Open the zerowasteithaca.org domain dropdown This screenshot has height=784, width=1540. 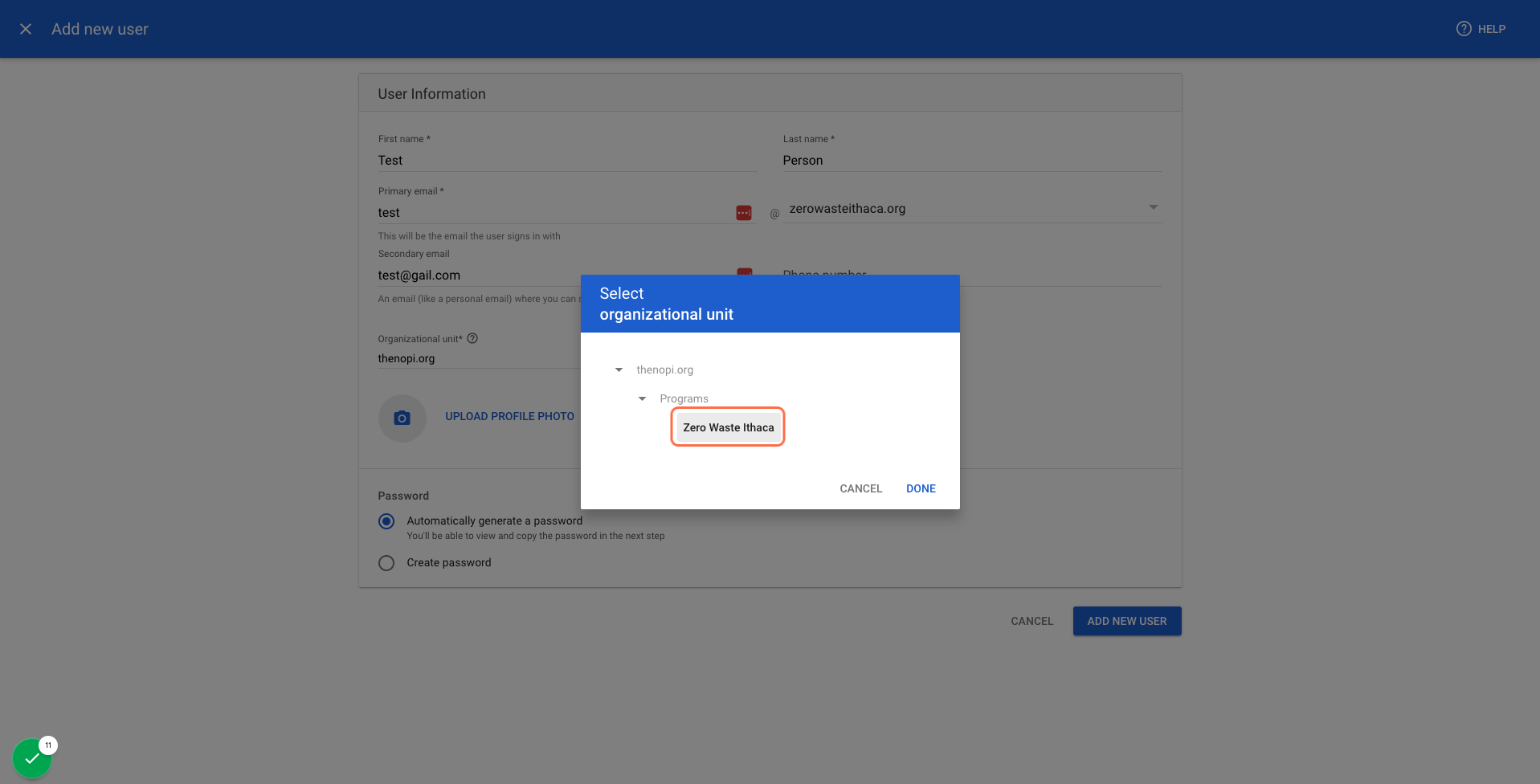pos(974,209)
